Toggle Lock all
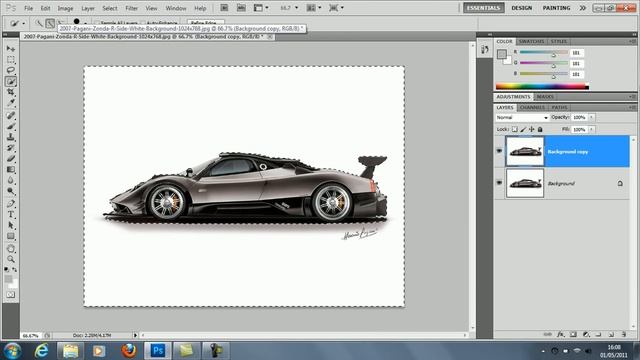The image size is (640, 360). (540, 129)
